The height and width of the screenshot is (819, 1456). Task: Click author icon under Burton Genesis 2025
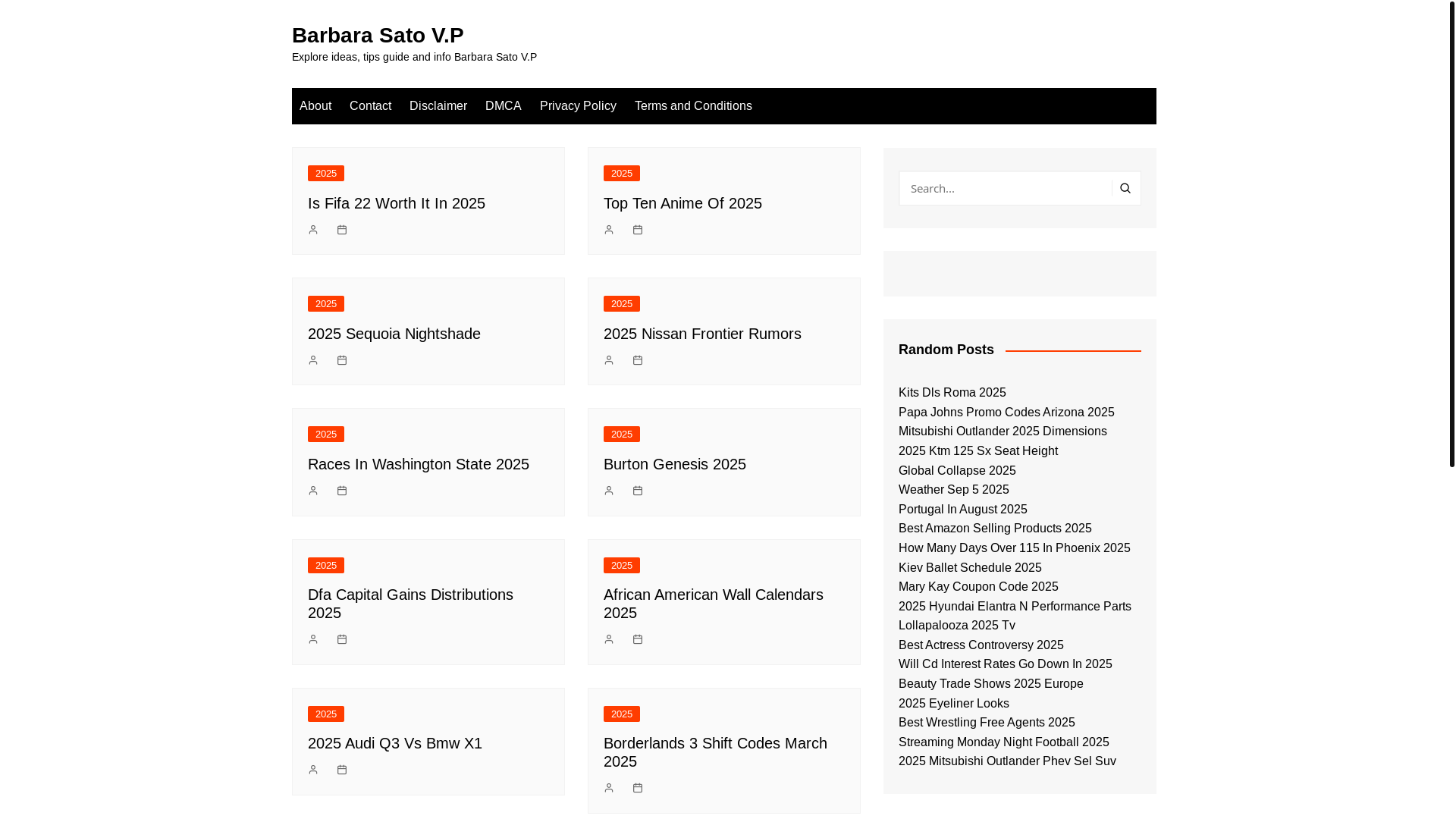tap(609, 491)
